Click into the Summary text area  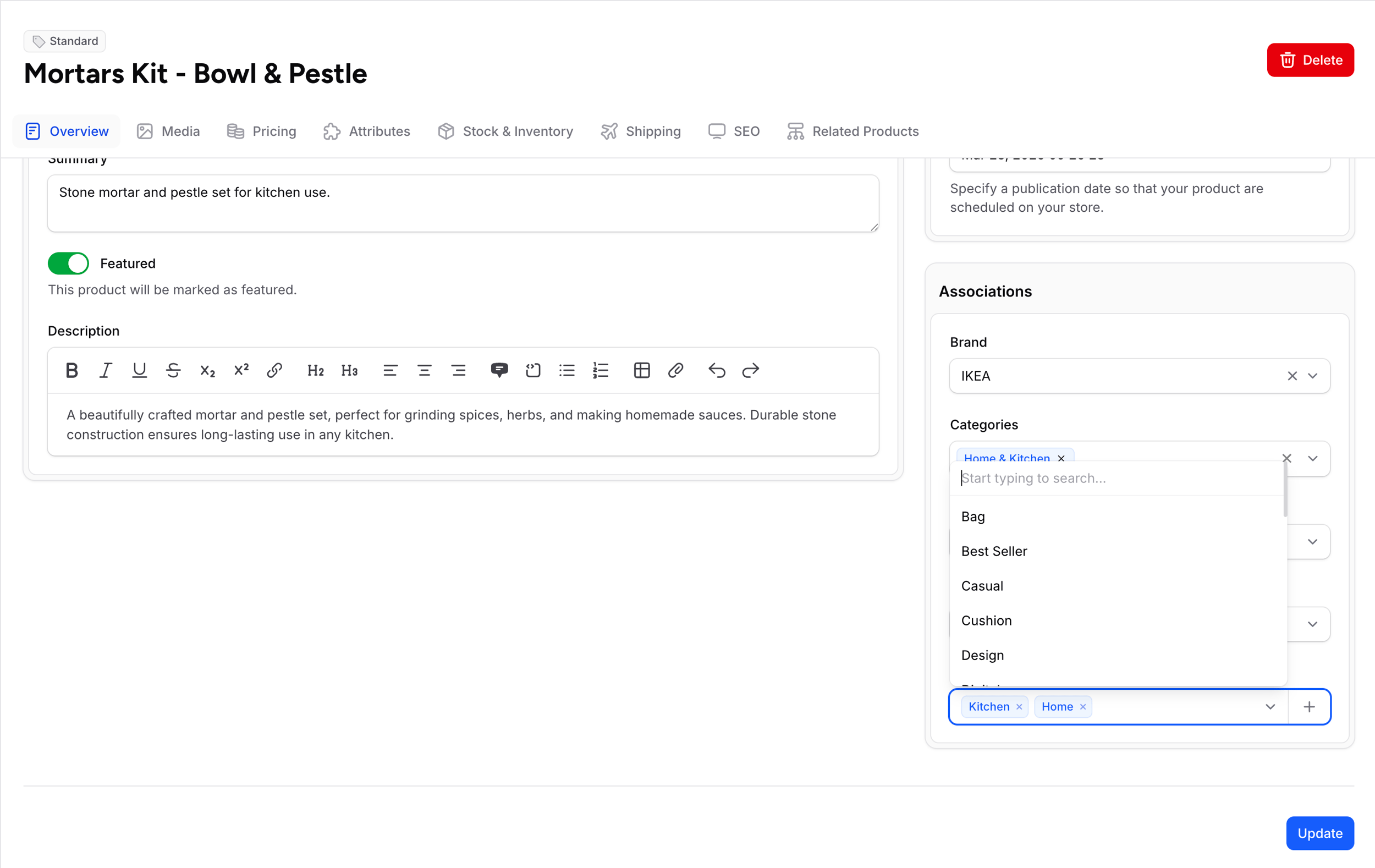pos(463,204)
